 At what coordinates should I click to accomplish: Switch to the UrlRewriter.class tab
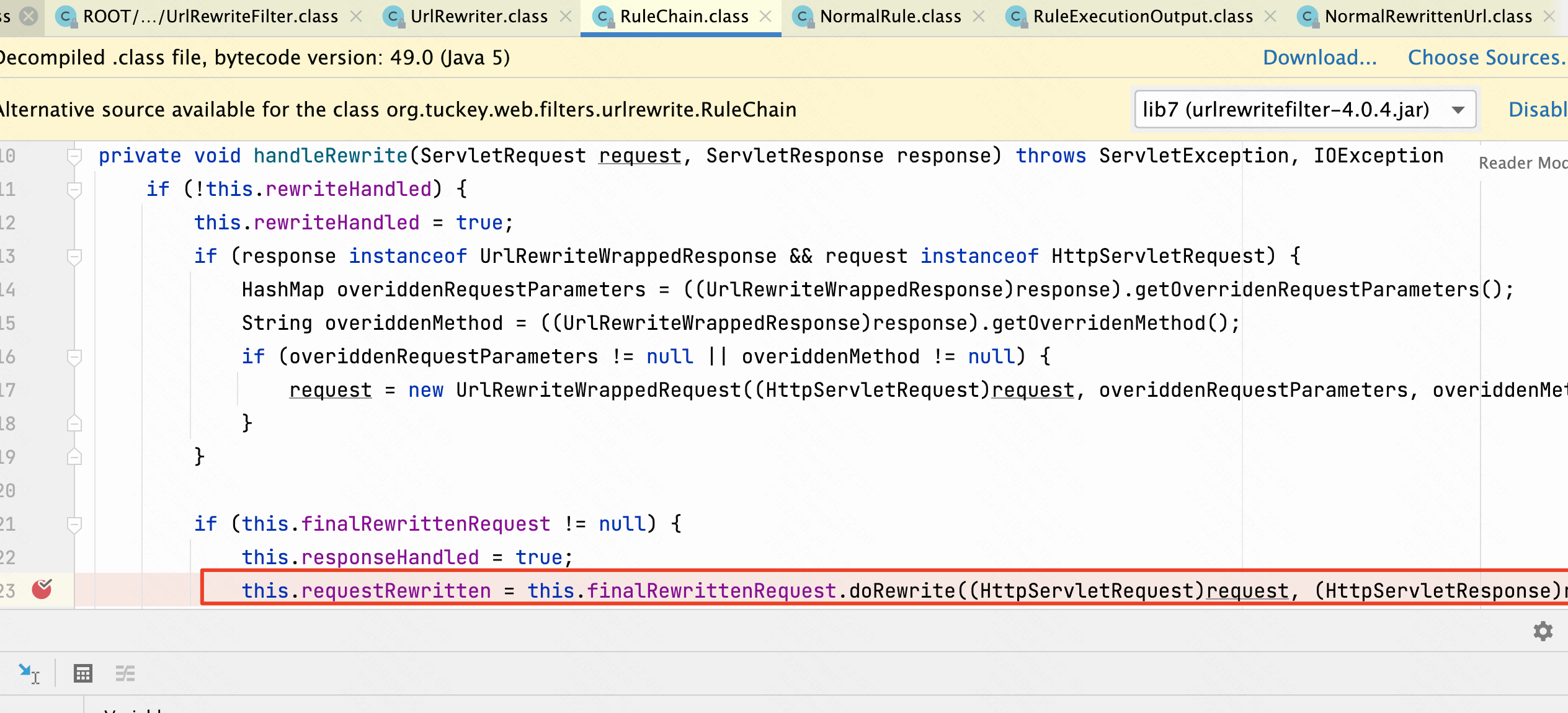click(479, 17)
